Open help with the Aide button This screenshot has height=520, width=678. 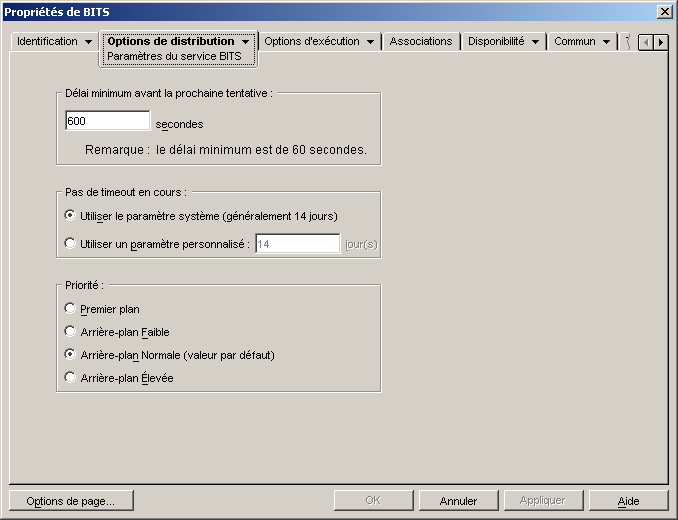(x=628, y=501)
